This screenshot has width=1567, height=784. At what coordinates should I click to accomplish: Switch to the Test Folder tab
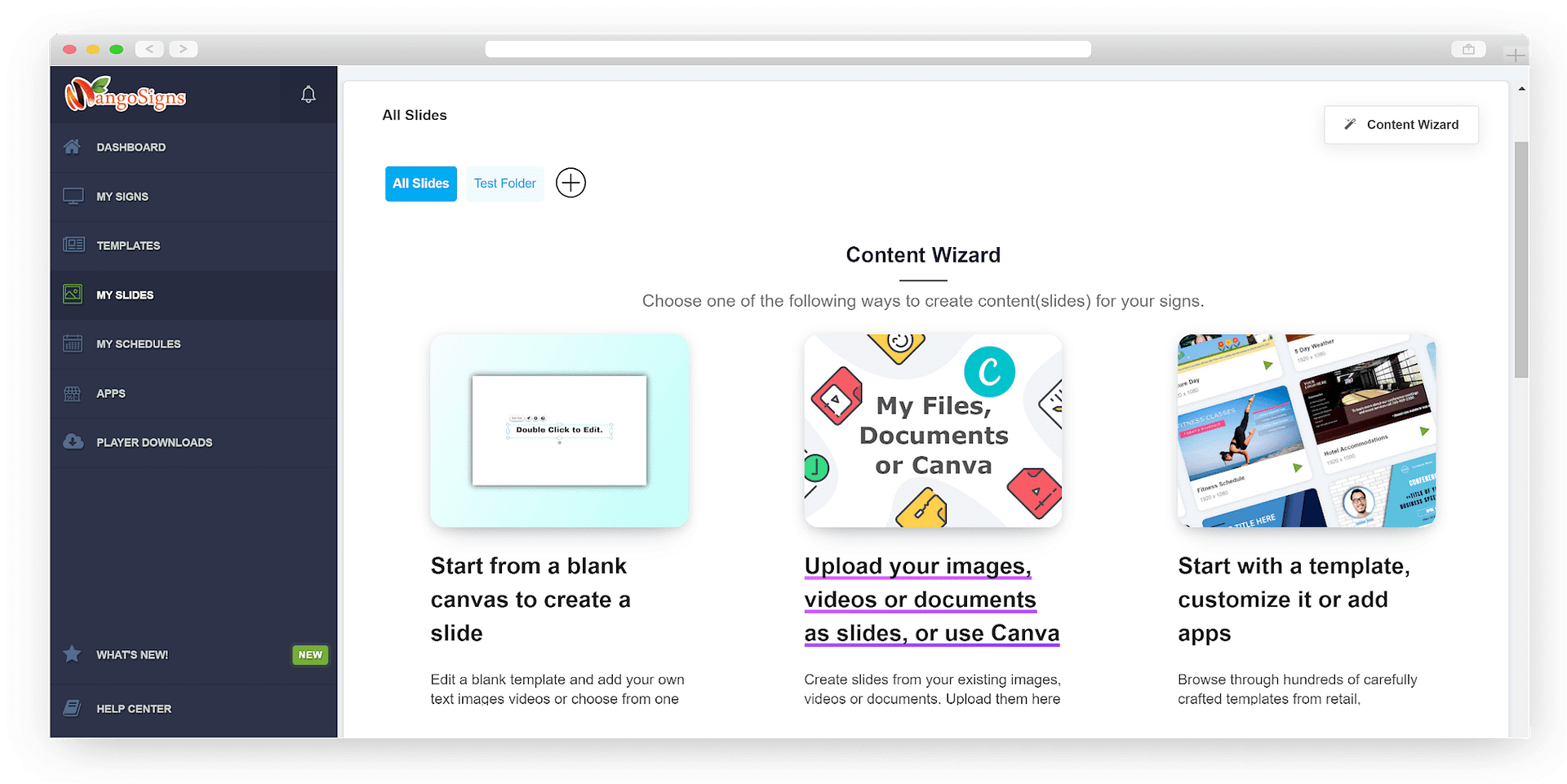coord(504,184)
